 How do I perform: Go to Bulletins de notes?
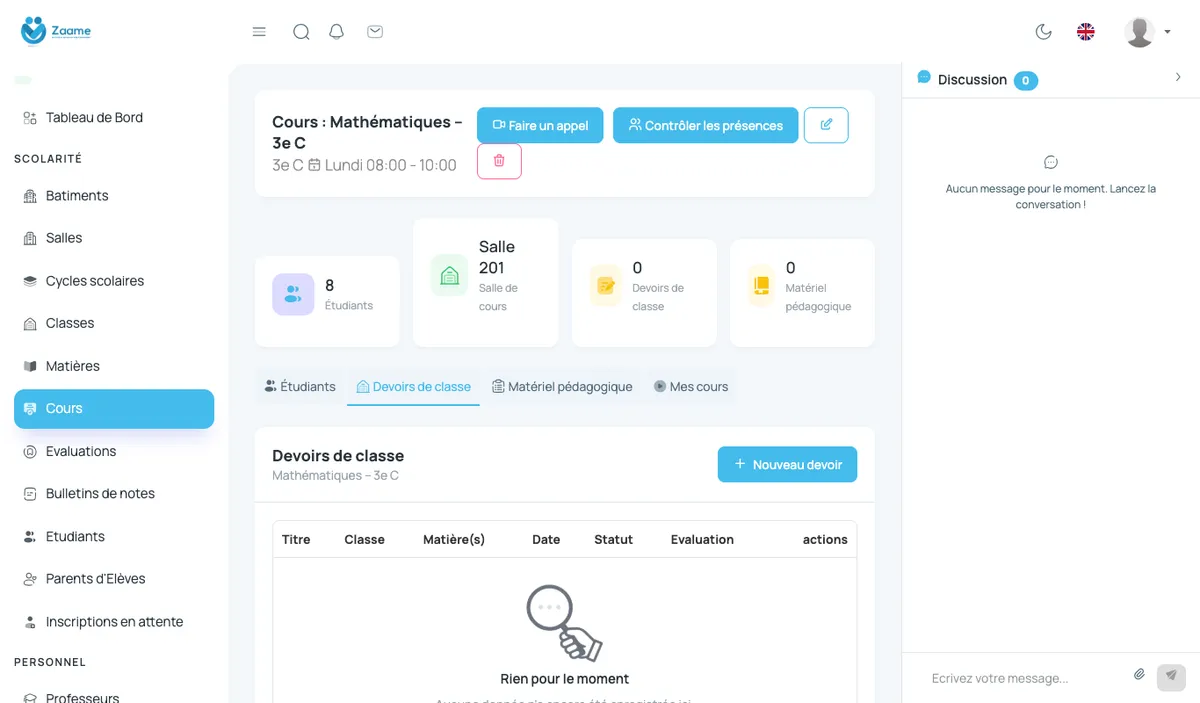click(114, 493)
